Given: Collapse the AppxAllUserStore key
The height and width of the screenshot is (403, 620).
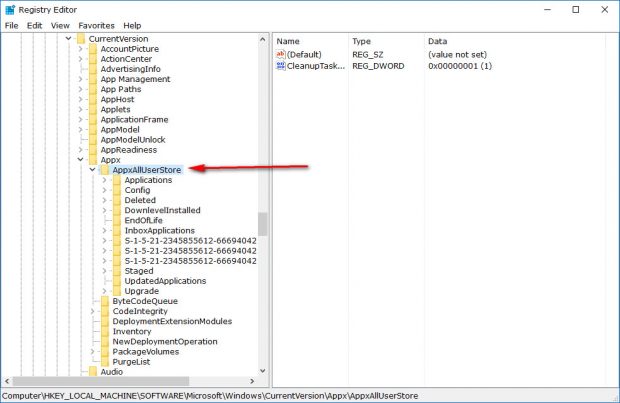Looking at the screenshot, I should [93, 169].
